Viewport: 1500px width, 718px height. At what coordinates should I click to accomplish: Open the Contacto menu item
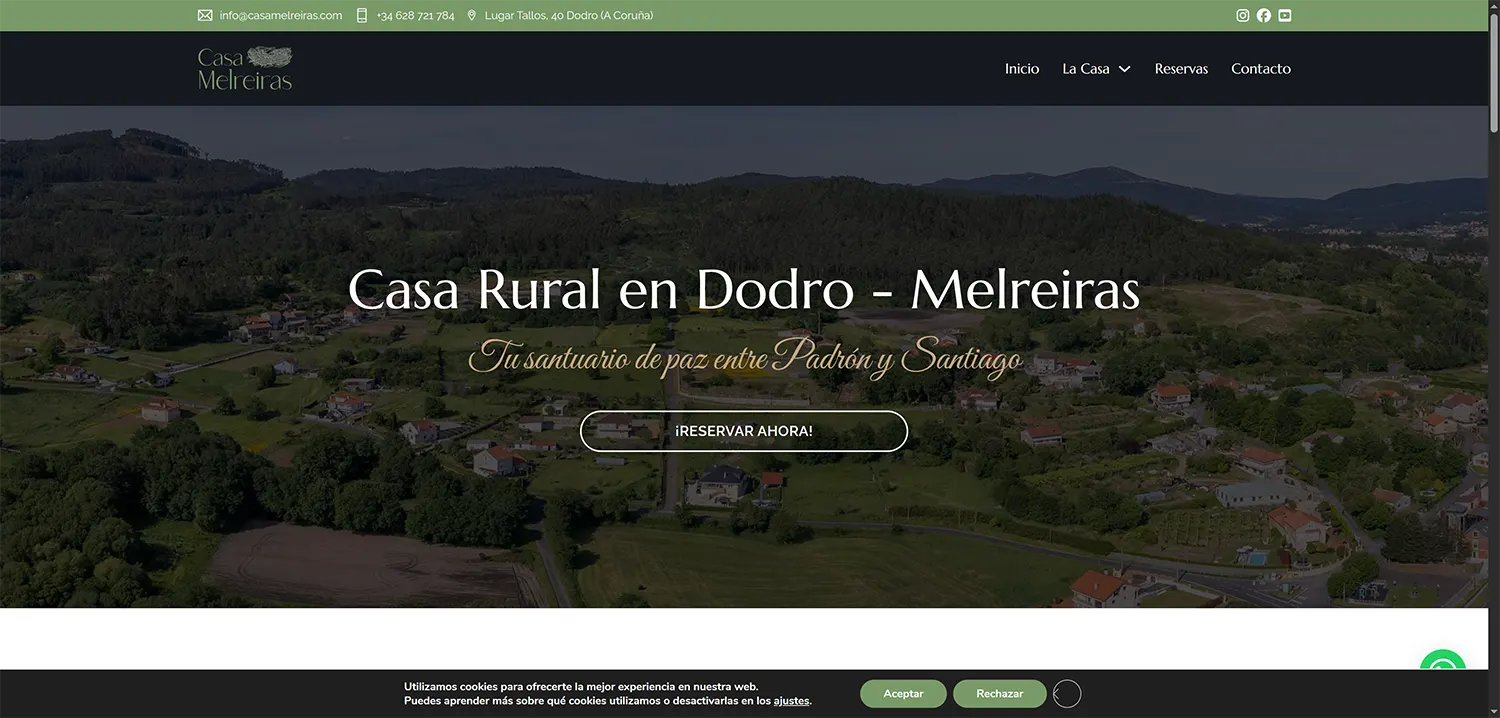pos(1261,68)
